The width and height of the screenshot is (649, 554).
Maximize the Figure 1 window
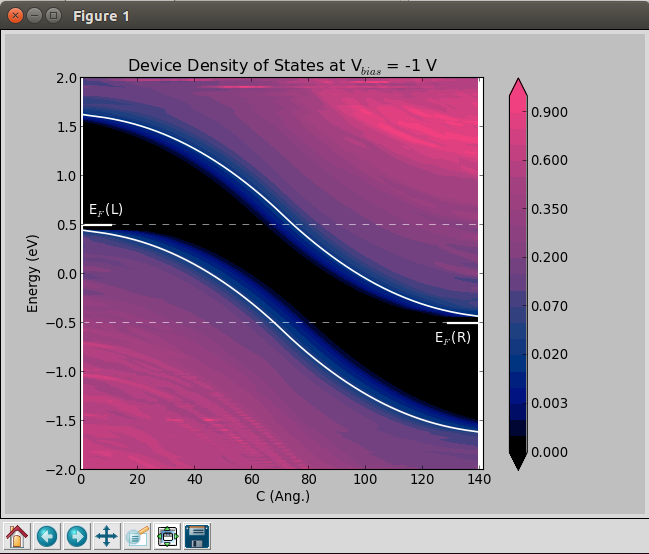tap(53, 16)
